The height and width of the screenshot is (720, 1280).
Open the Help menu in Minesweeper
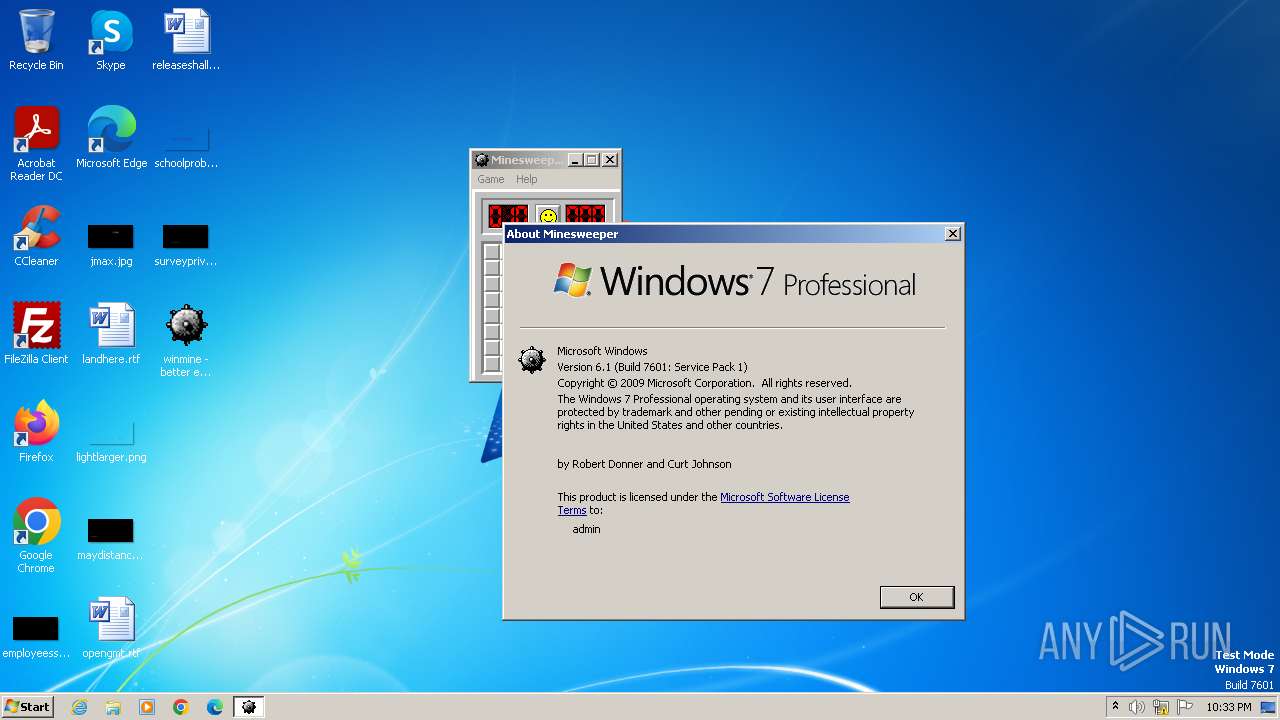(x=527, y=179)
